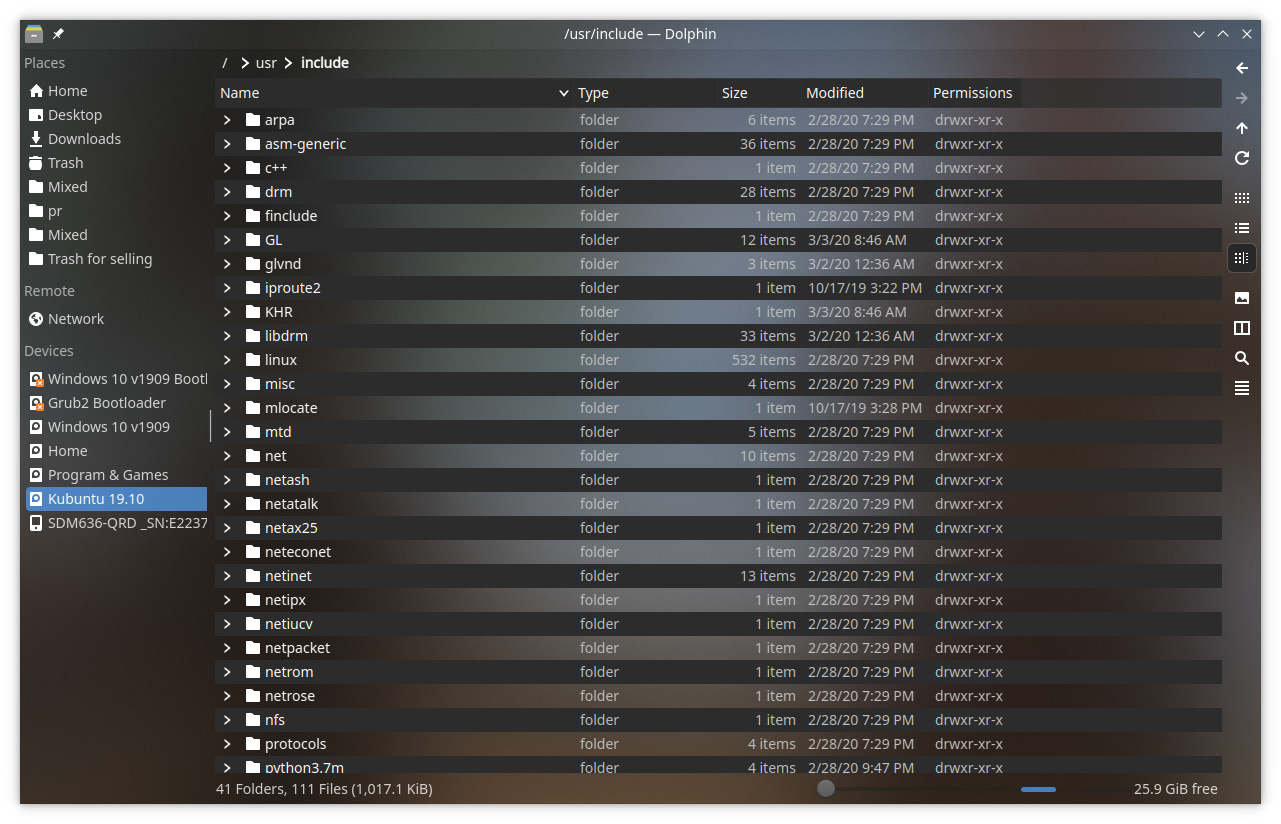Click the Dolphin app icon in the title bar

coord(34,34)
